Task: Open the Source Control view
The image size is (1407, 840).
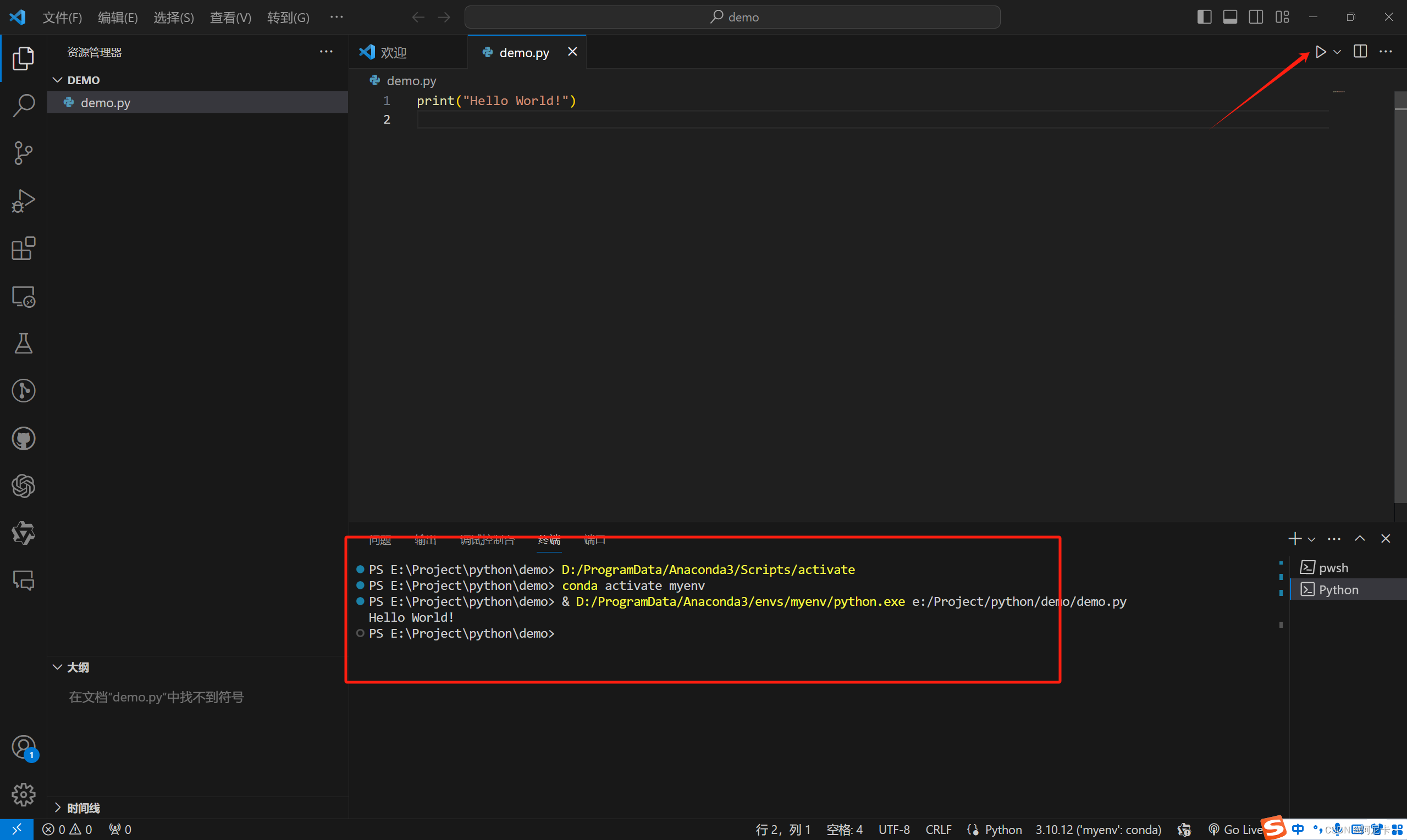Action: (x=23, y=153)
